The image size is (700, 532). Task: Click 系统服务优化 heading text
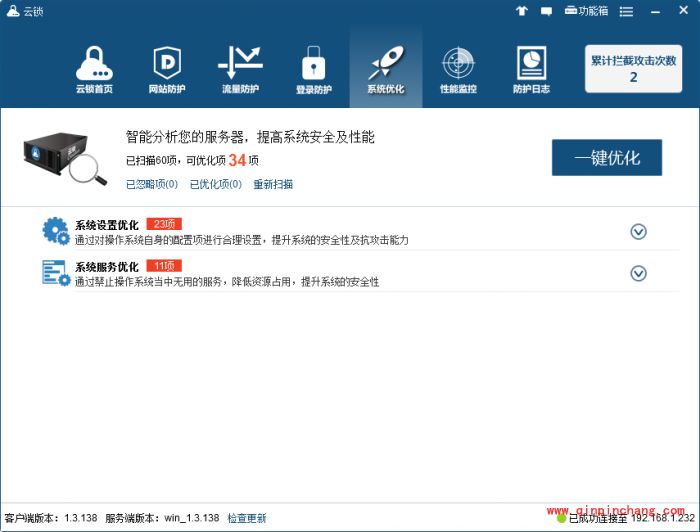107,267
